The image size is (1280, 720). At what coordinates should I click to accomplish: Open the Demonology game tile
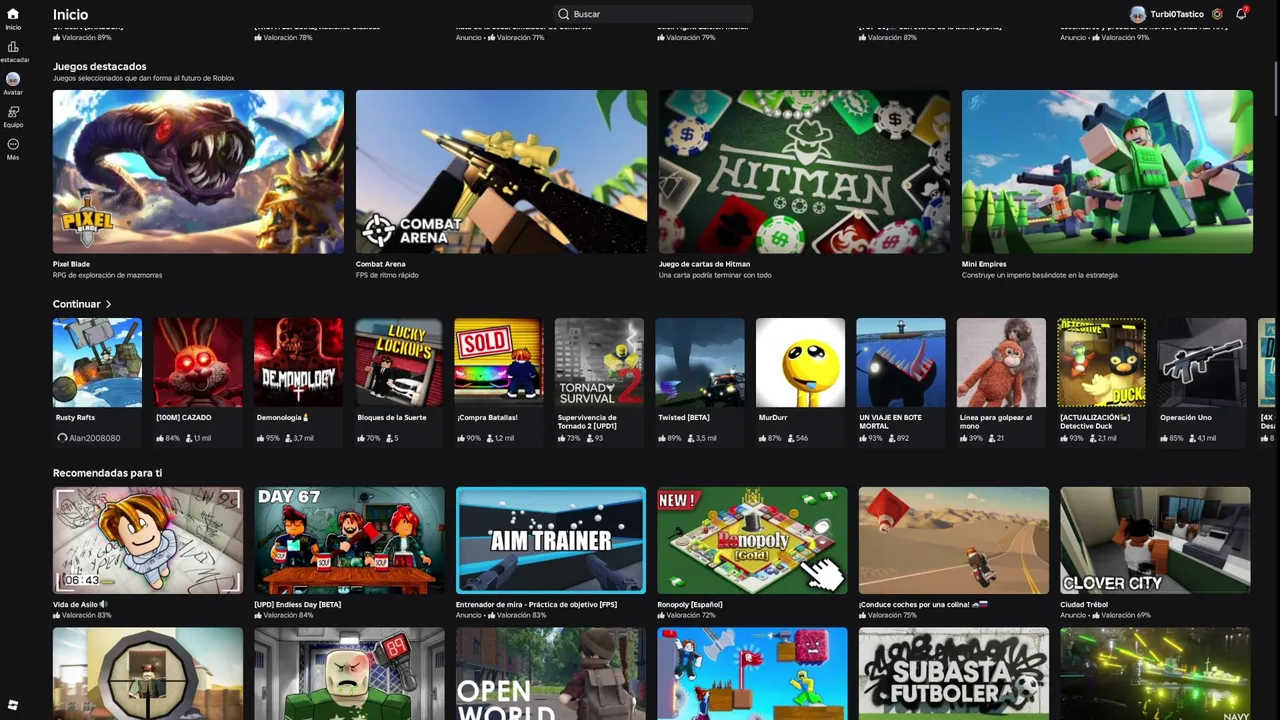click(x=298, y=362)
